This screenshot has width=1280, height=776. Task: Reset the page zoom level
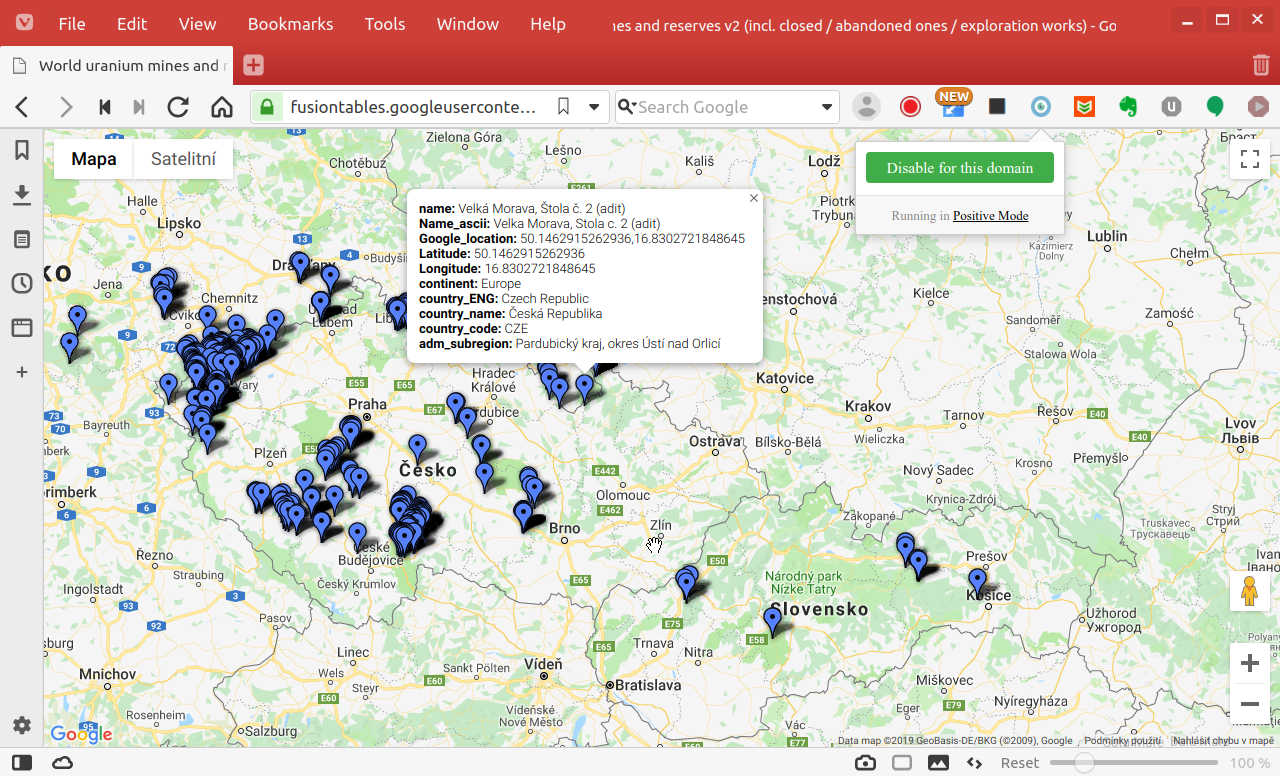pyautogui.click(x=1020, y=763)
